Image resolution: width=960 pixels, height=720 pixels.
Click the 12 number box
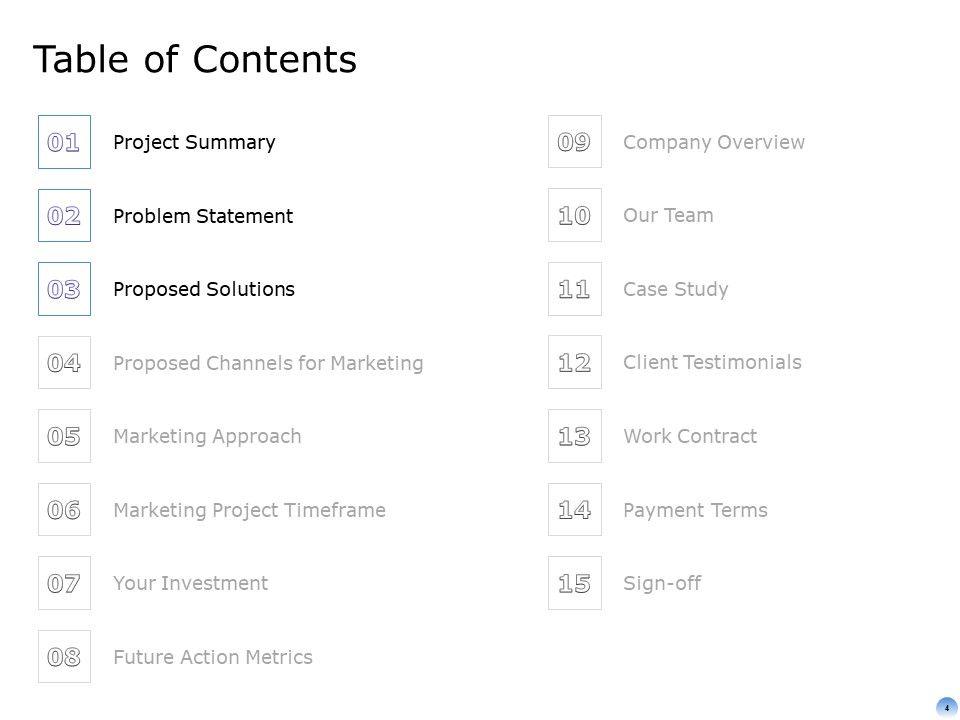point(575,362)
